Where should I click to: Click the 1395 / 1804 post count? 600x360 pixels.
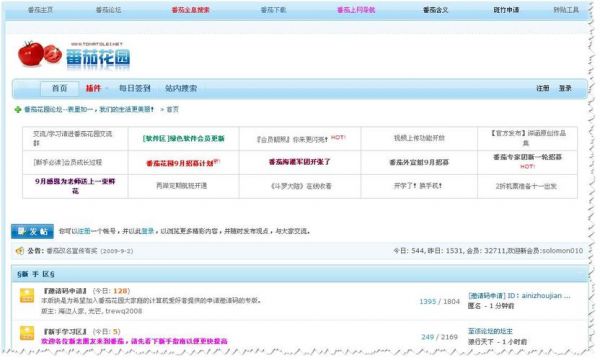[439, 301]
